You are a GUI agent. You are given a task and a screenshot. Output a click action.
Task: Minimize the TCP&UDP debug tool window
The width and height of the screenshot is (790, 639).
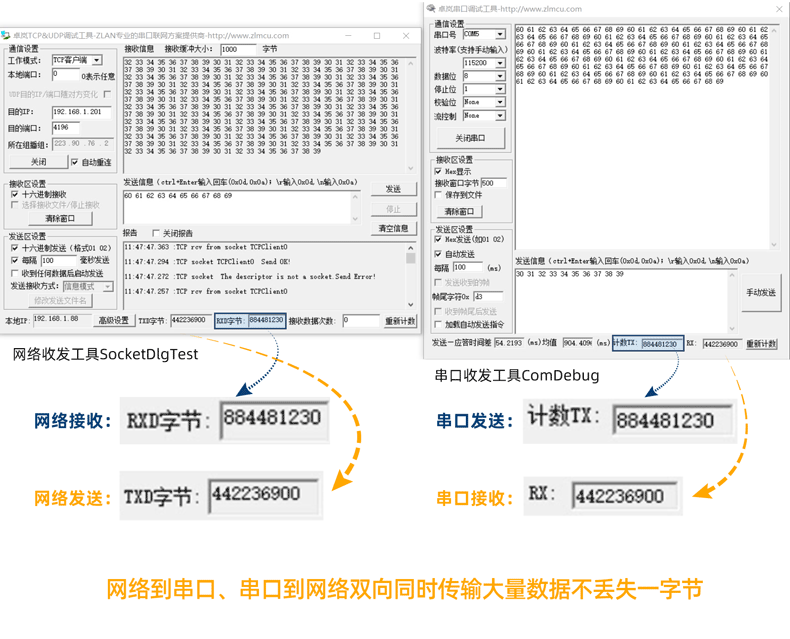[349, 36]
